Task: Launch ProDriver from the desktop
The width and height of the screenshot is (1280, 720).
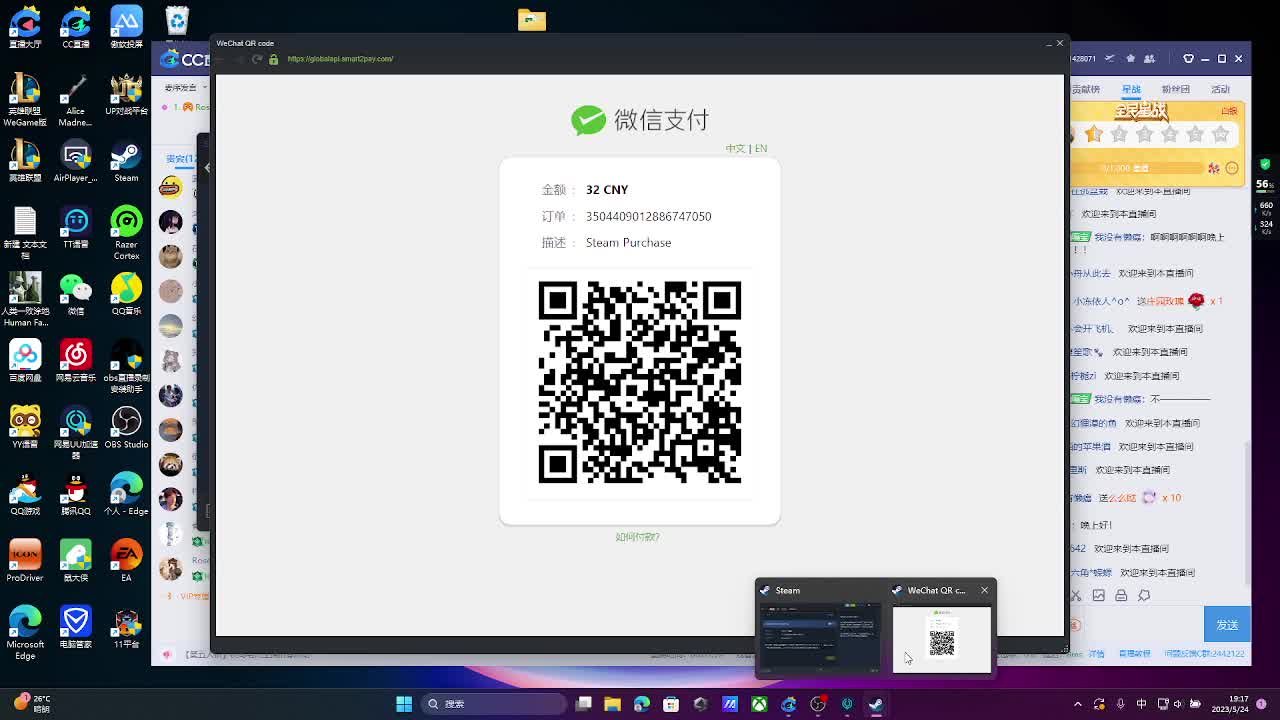Action: click(x=25, y=562)
